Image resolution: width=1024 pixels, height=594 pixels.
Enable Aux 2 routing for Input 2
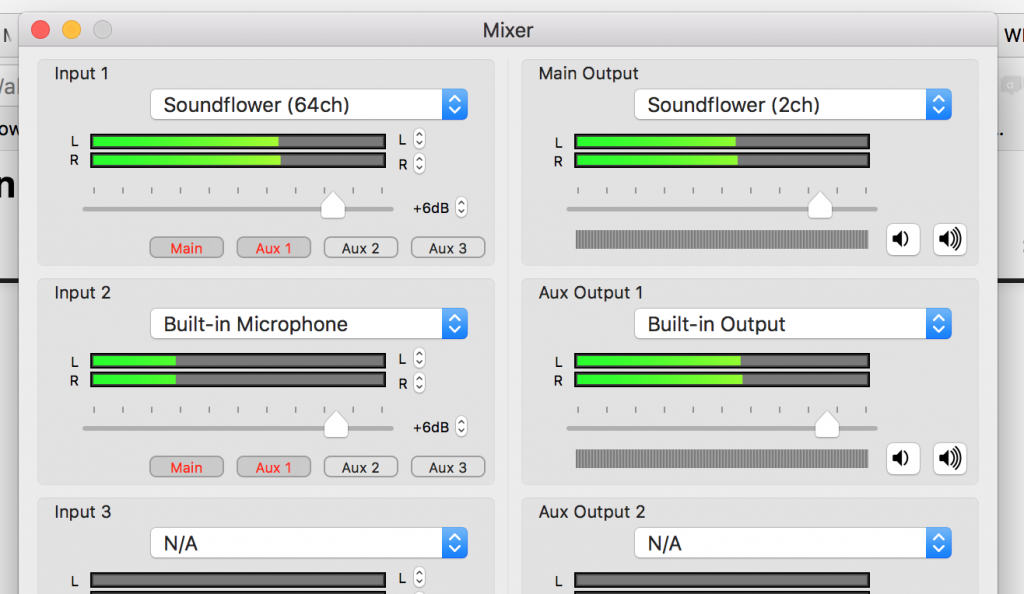pos(360,467)
